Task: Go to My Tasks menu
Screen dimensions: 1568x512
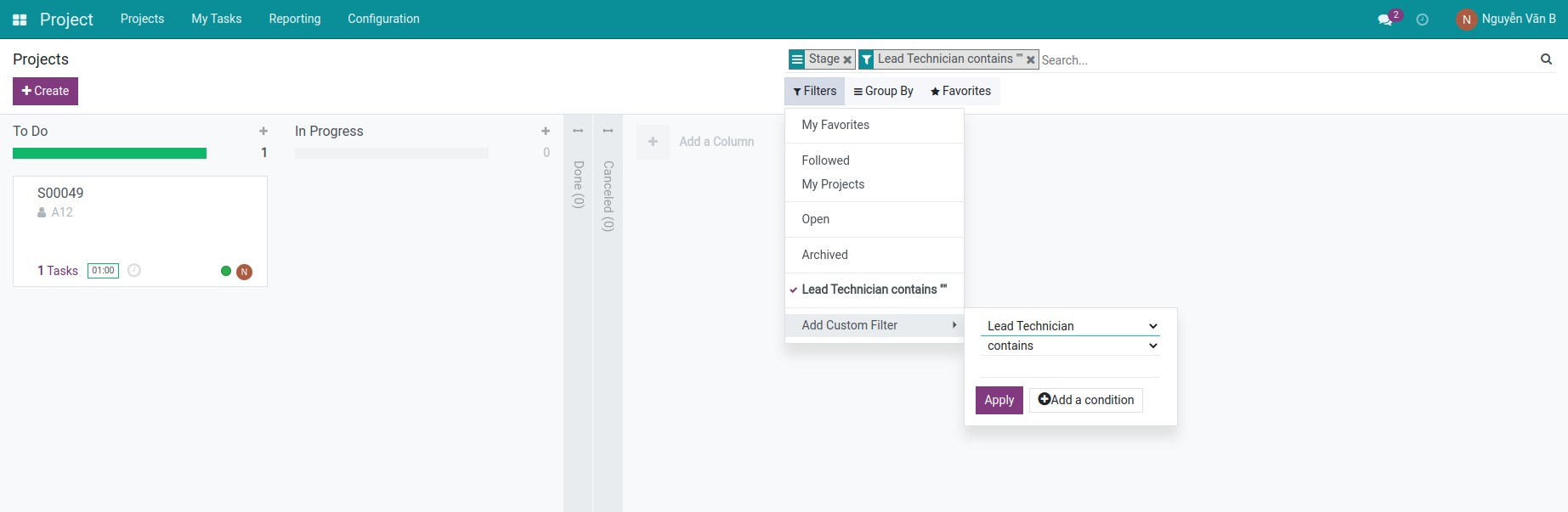Action: click(216, 19)
